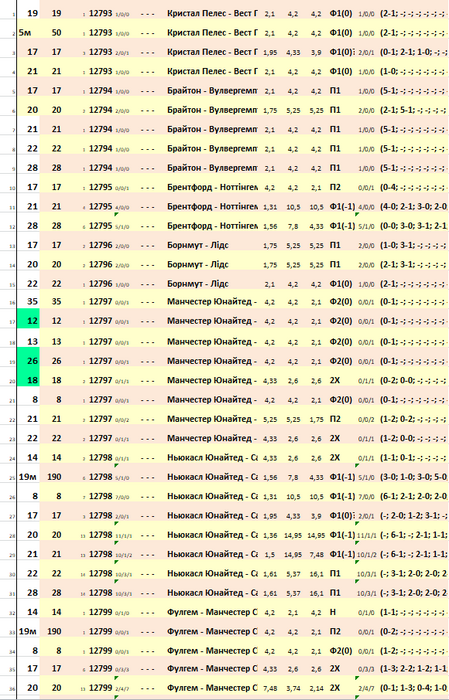Select score list (1-1; -; in row 32

coord(413,612)
